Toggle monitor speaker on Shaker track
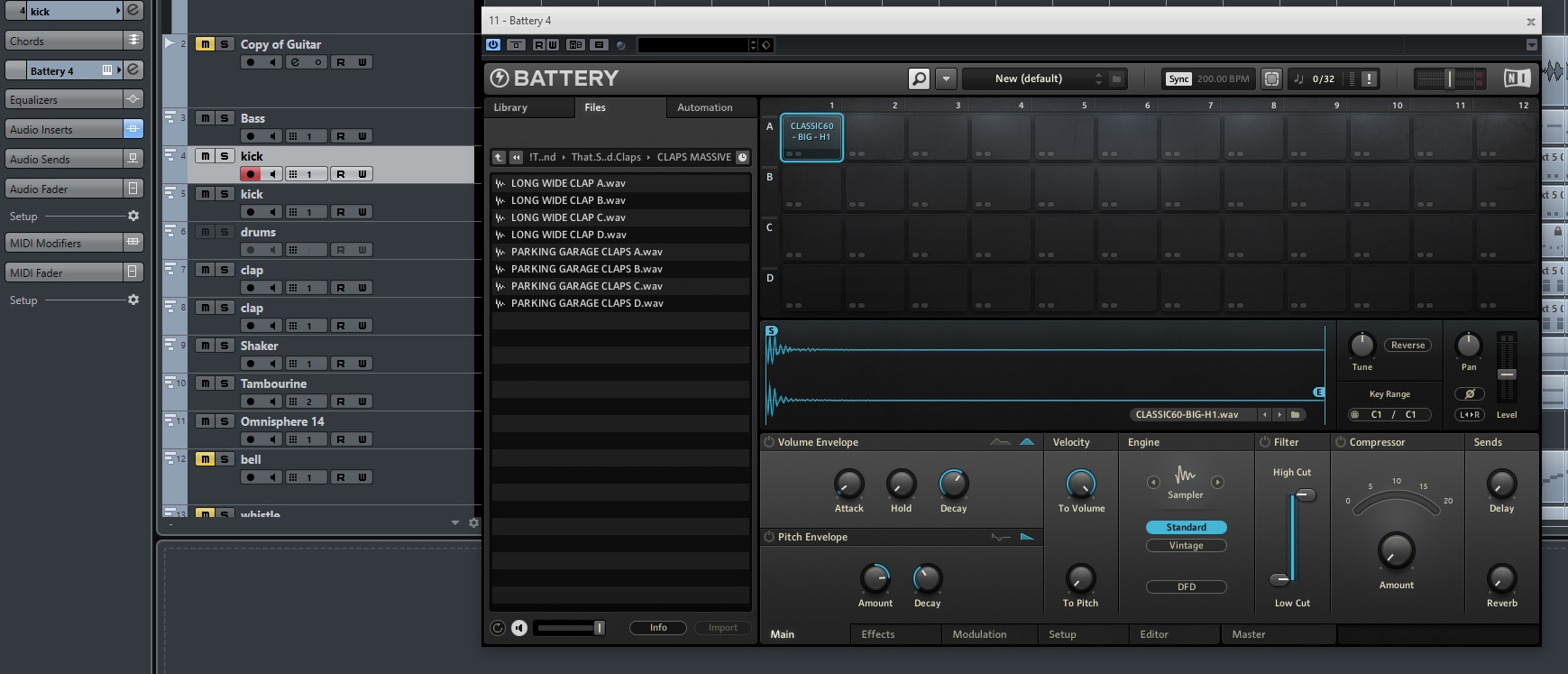 click(272, 364)
